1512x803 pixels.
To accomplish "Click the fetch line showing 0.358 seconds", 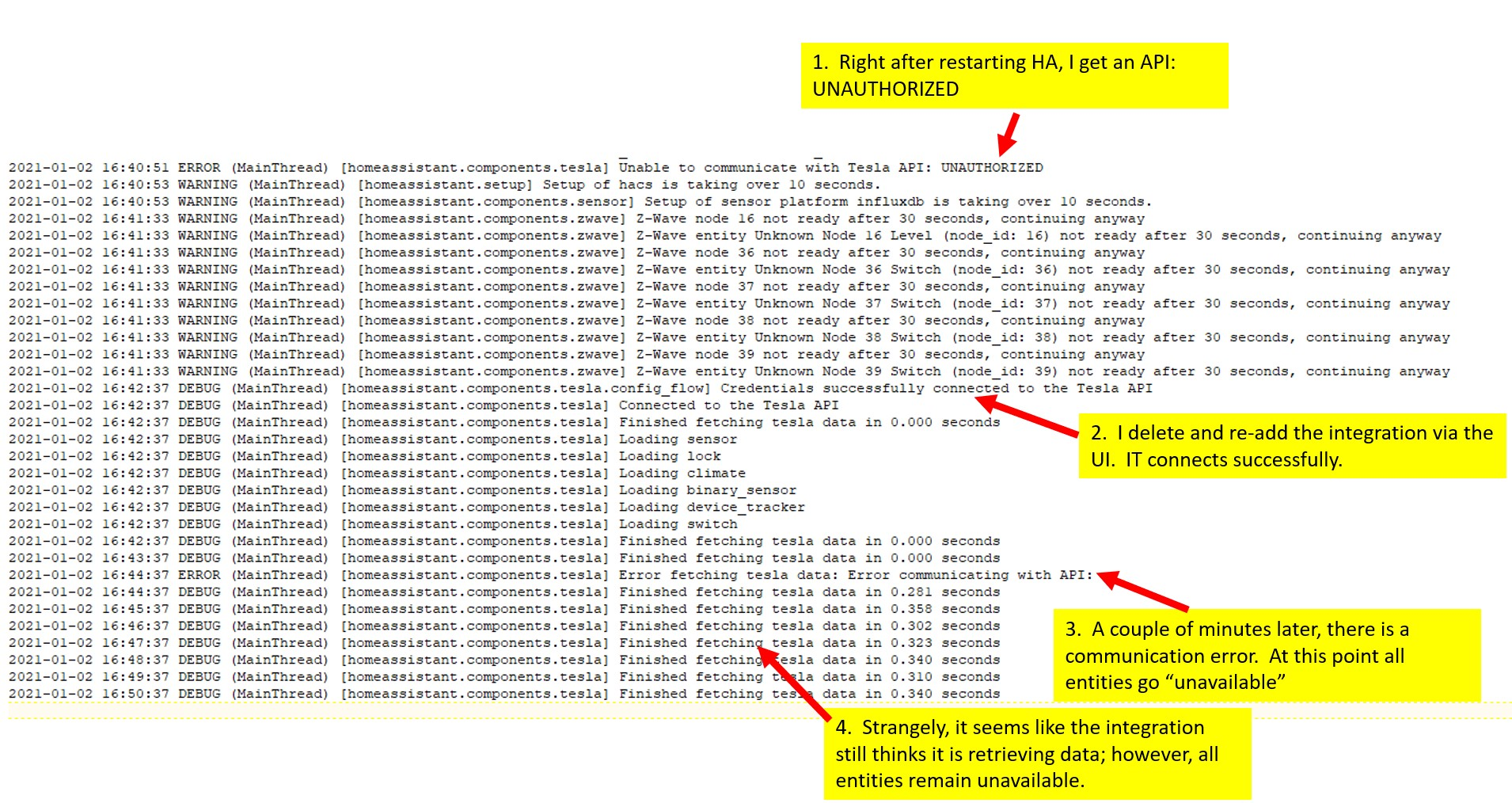I will click(504, 609).
